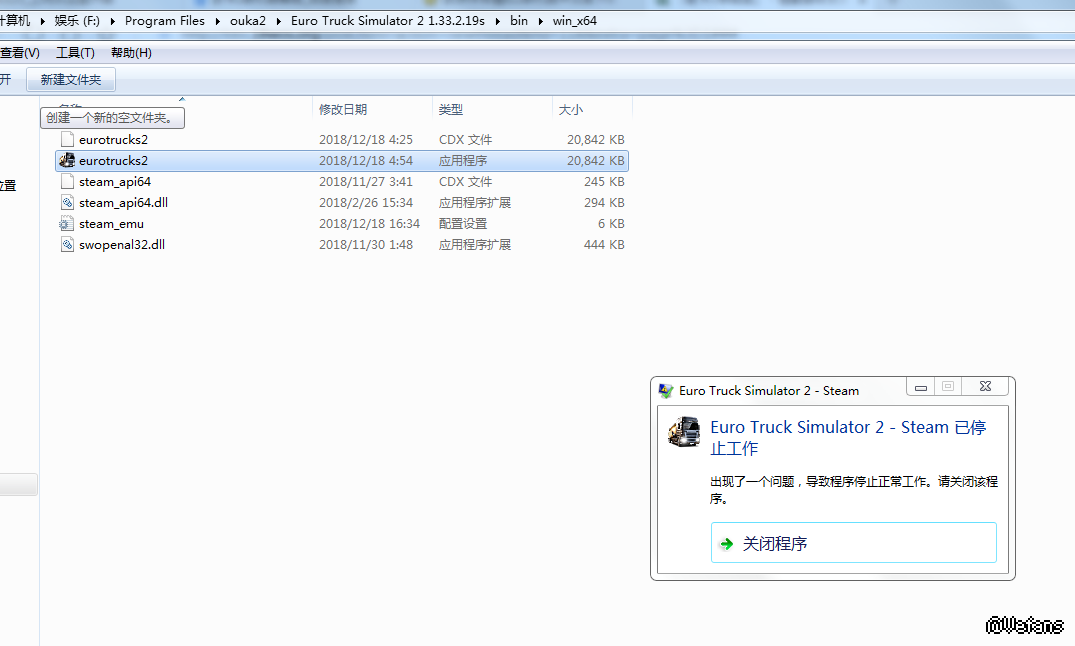The width and height of the screenshot is (1075, 646).
Task: Sort files by 修改日期 column
Action: 343,110
